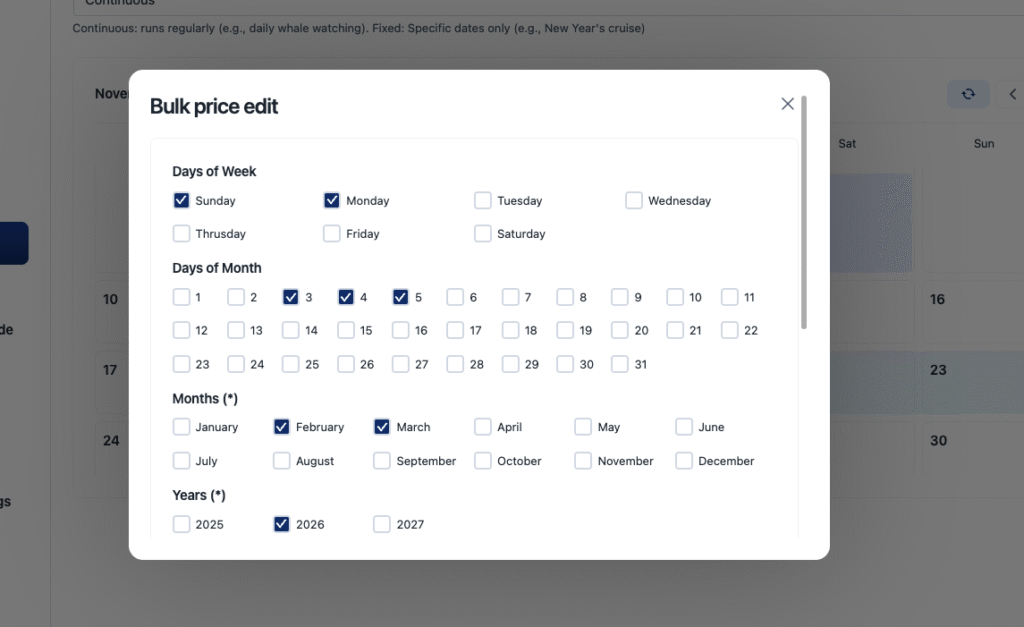Select day 31 checkbox
Viewport: 1024px width, 627px height.
pyautogui.click(x=620, y=364)
